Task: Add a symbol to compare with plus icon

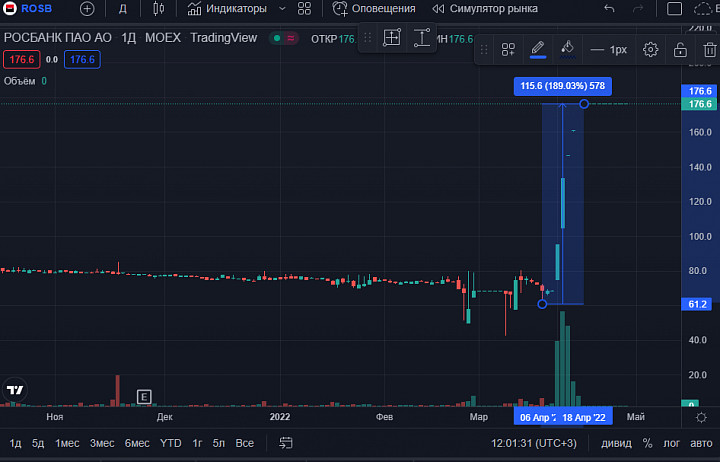Action: (x=87, y=8)
